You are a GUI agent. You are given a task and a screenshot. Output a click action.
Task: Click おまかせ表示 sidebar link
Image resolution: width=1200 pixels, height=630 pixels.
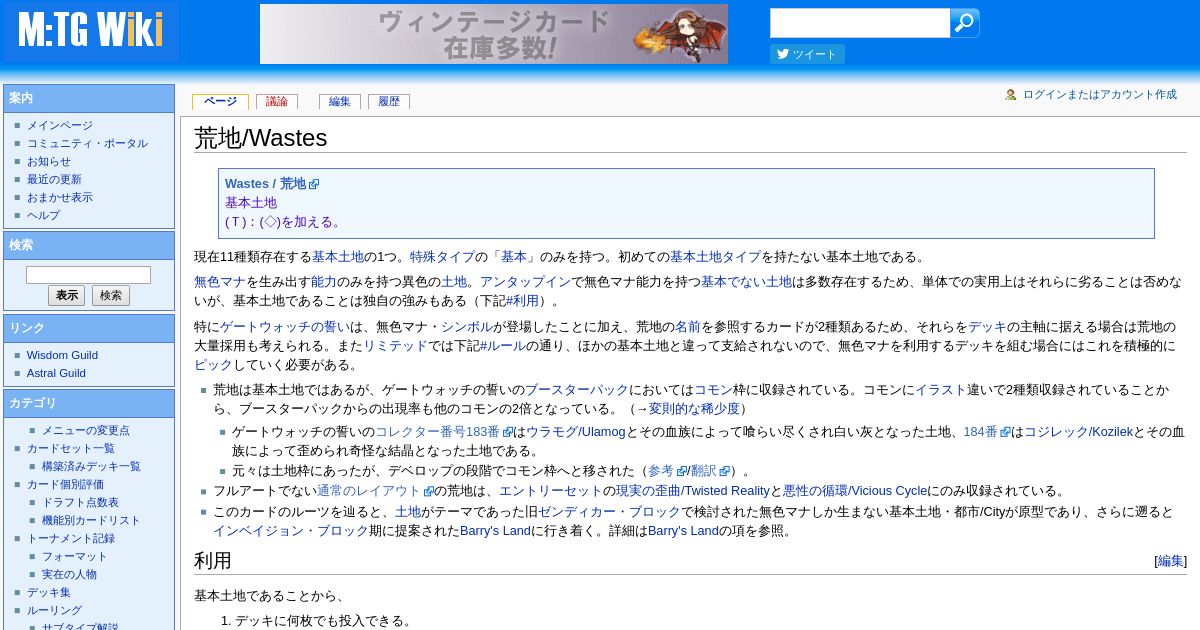tap(60, 198)
